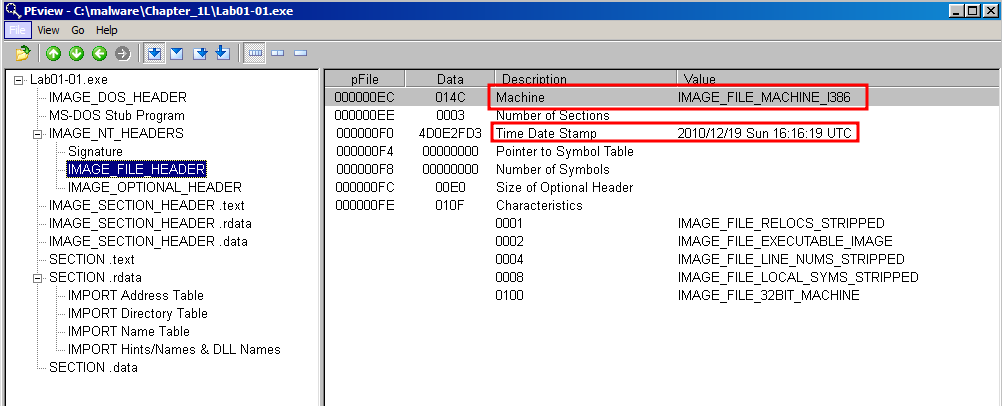The width and height of the screenshot is (1002, 406).
Task: Select the Time Date Stamp description
Action: click(x=546, y=134)
